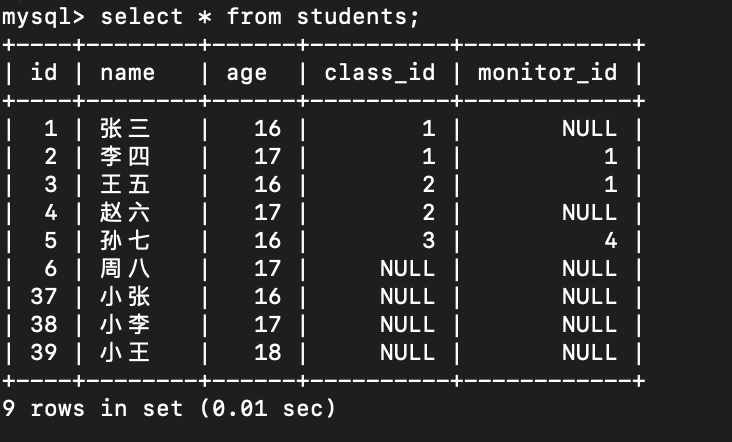Select the name 周八 in the table
732x442 pixels.
[x=125, y=268]
